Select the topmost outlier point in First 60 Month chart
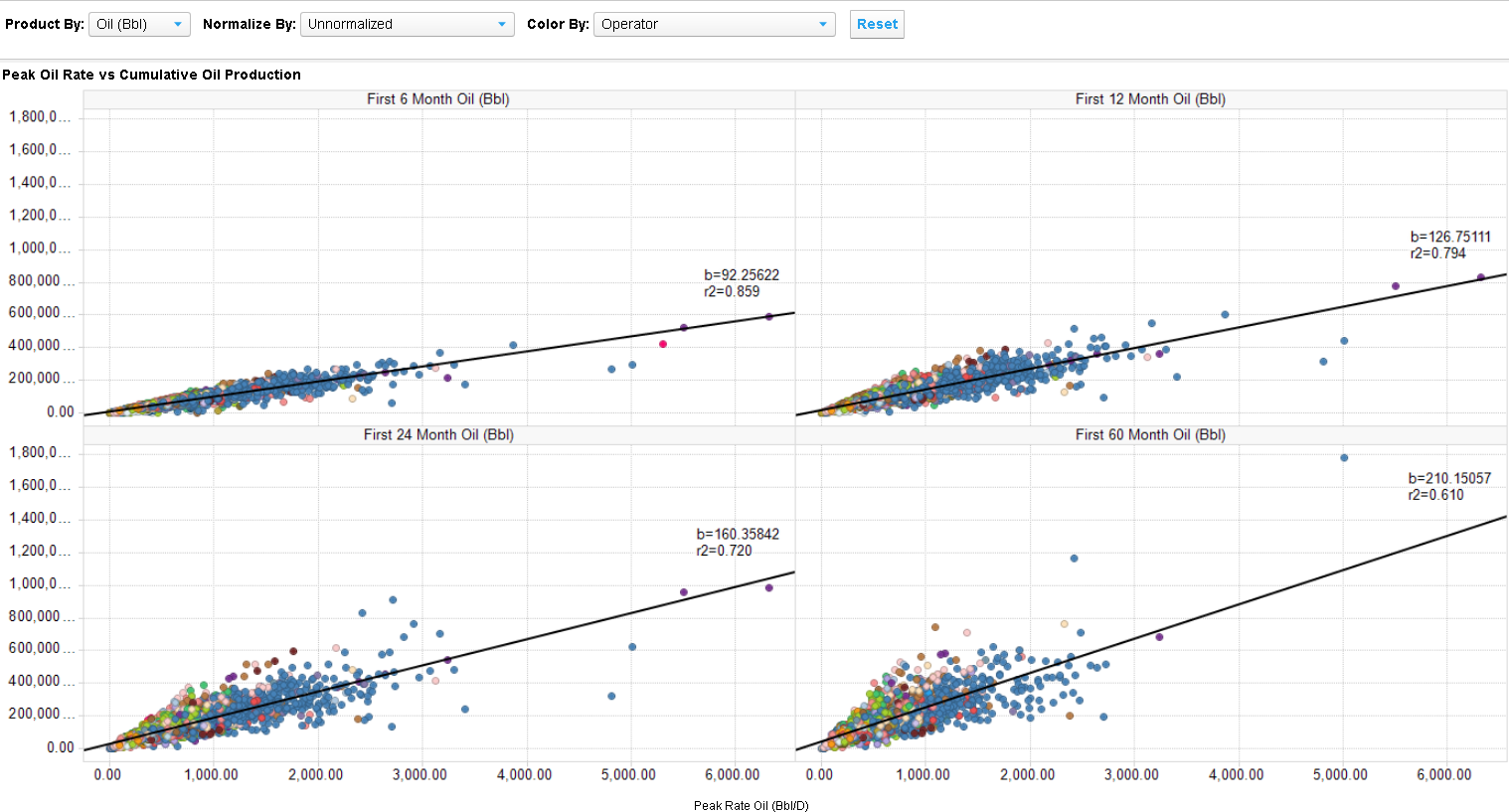This screenshot has width=1509, height=812. click(x=1344, y=458)
